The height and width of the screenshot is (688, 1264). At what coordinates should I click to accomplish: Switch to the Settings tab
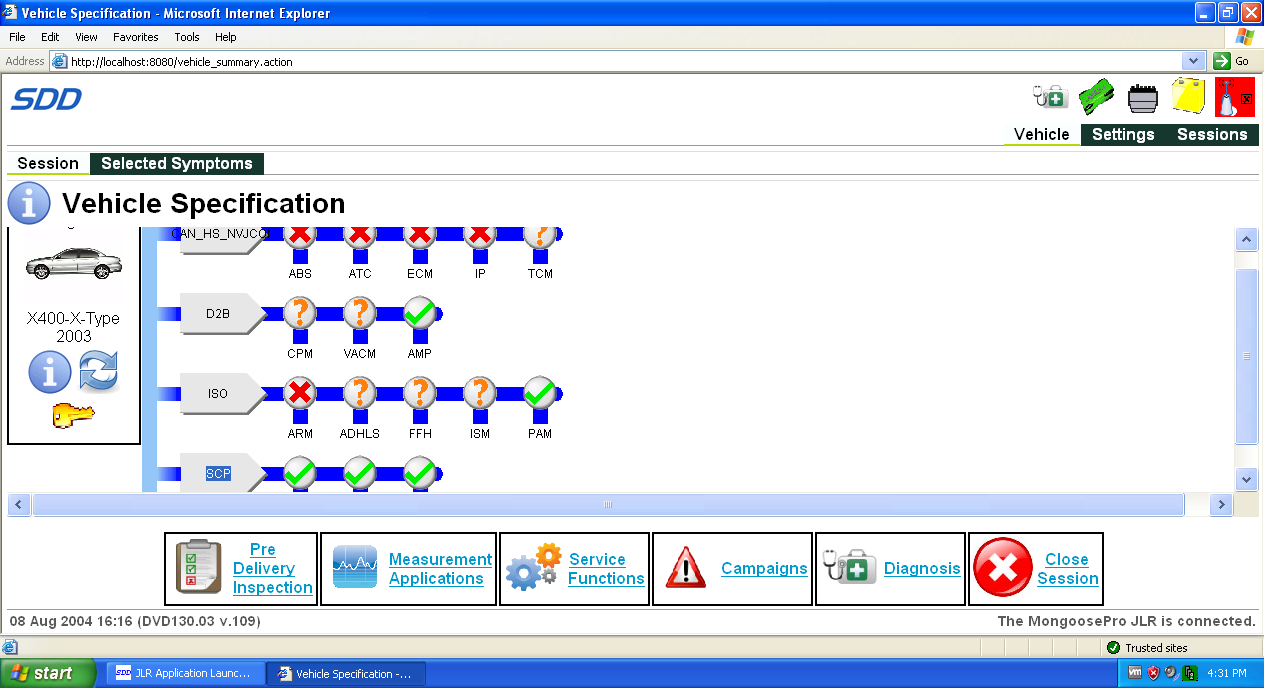point(1122,134)
